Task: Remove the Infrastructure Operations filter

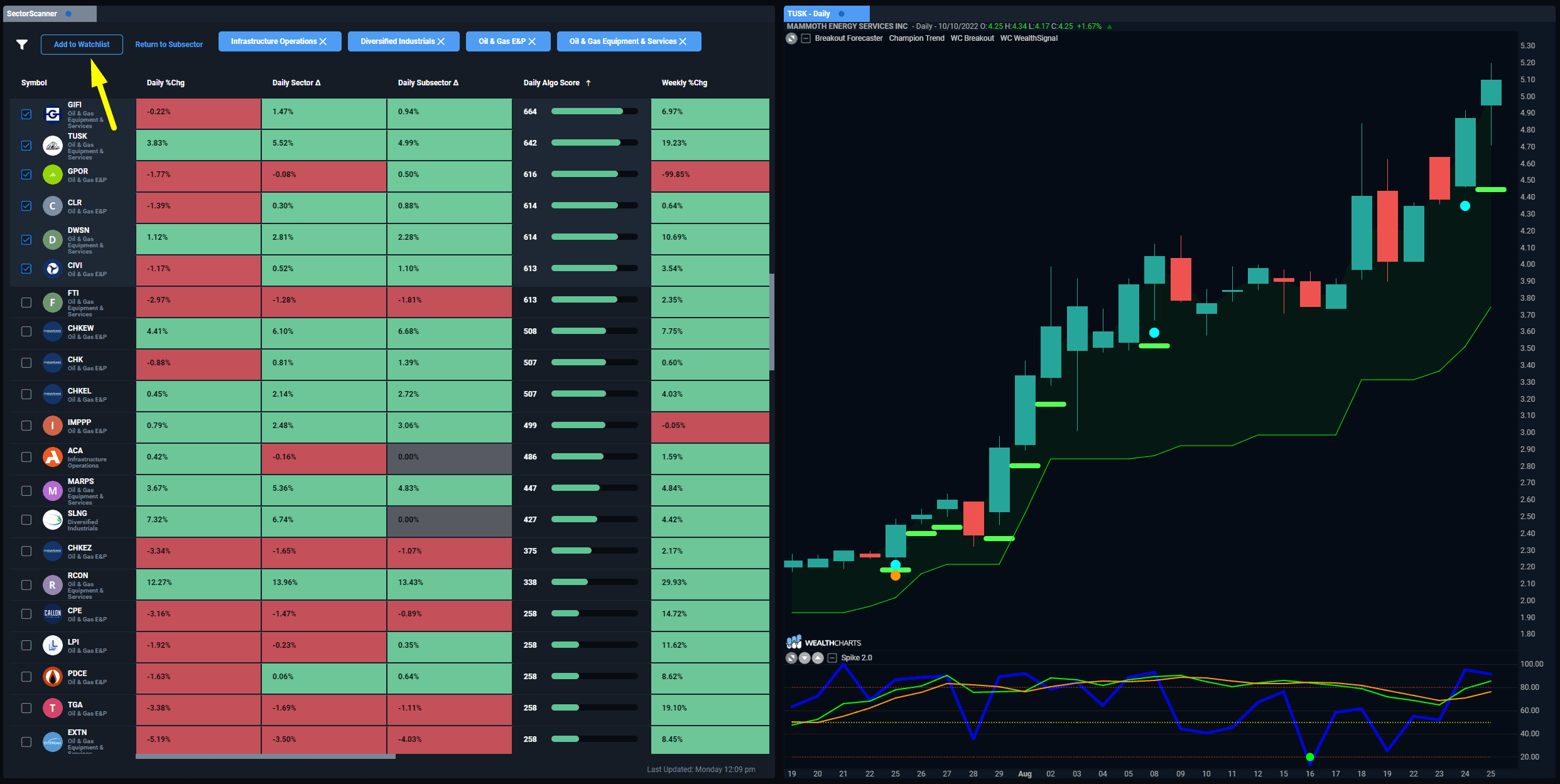Action: (323, 41)
